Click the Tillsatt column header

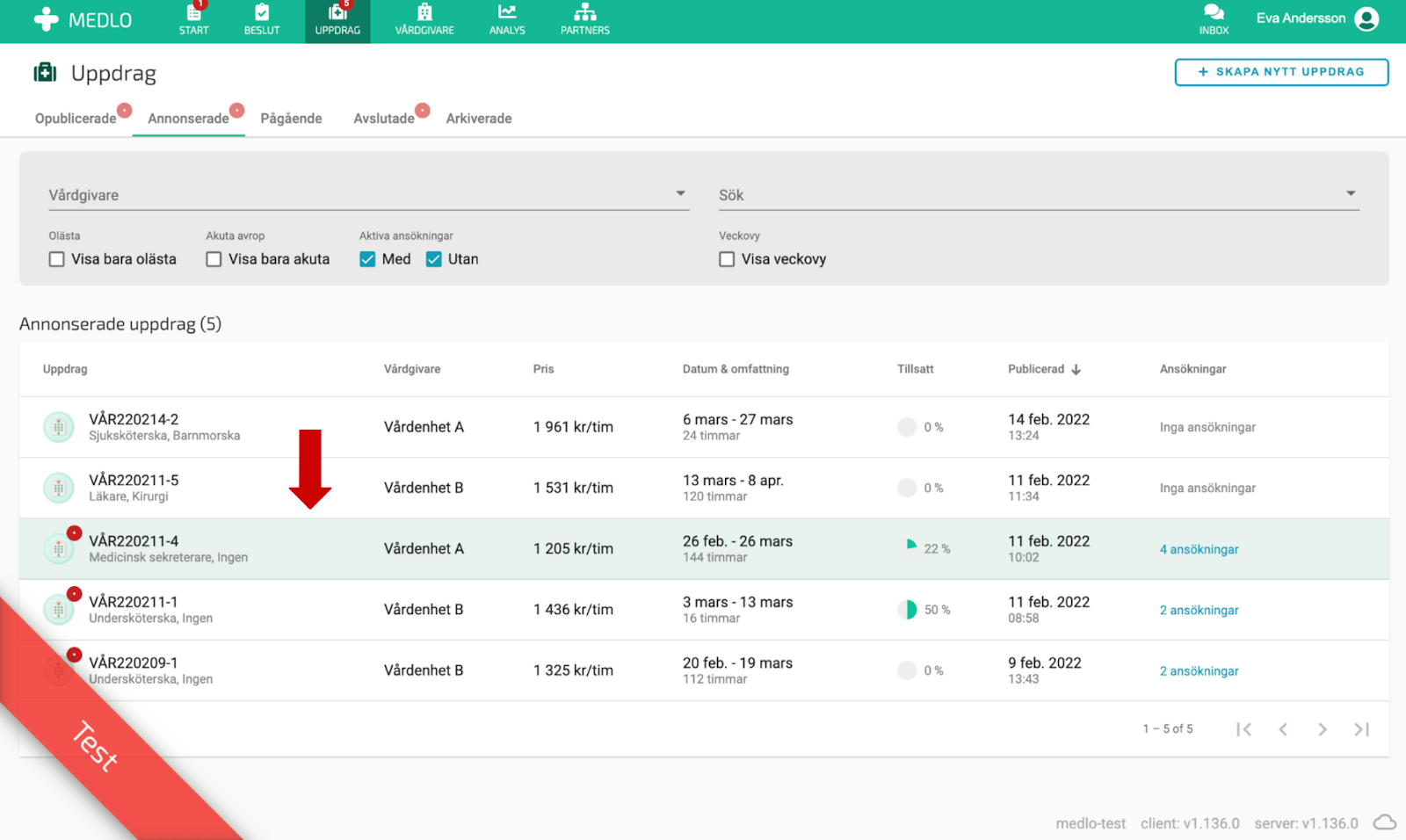915,369
